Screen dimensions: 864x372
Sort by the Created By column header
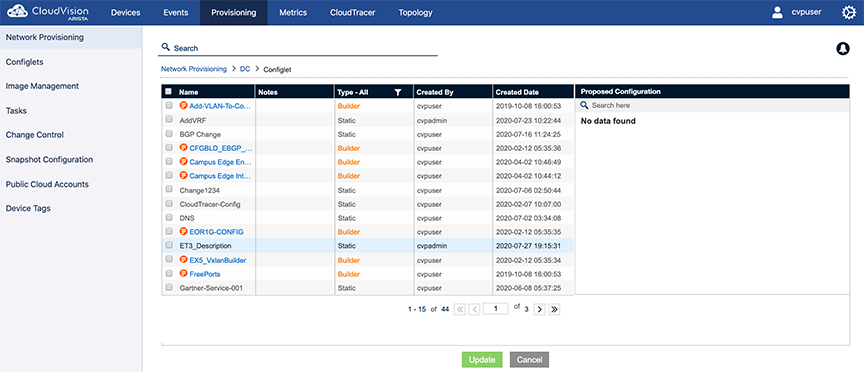coord(435,93)
